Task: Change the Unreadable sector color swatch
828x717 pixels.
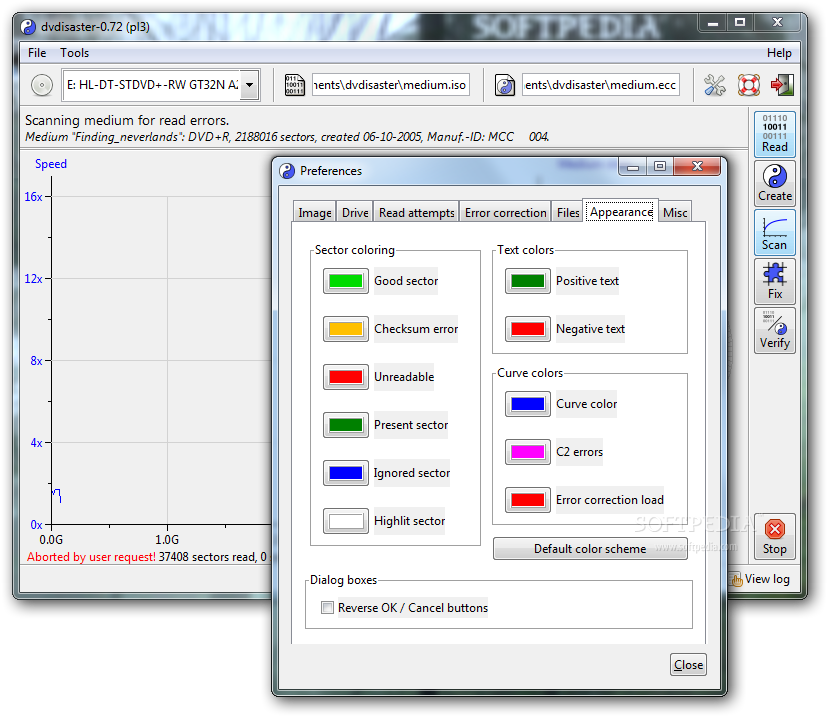Action: click(x=346, y=376)
